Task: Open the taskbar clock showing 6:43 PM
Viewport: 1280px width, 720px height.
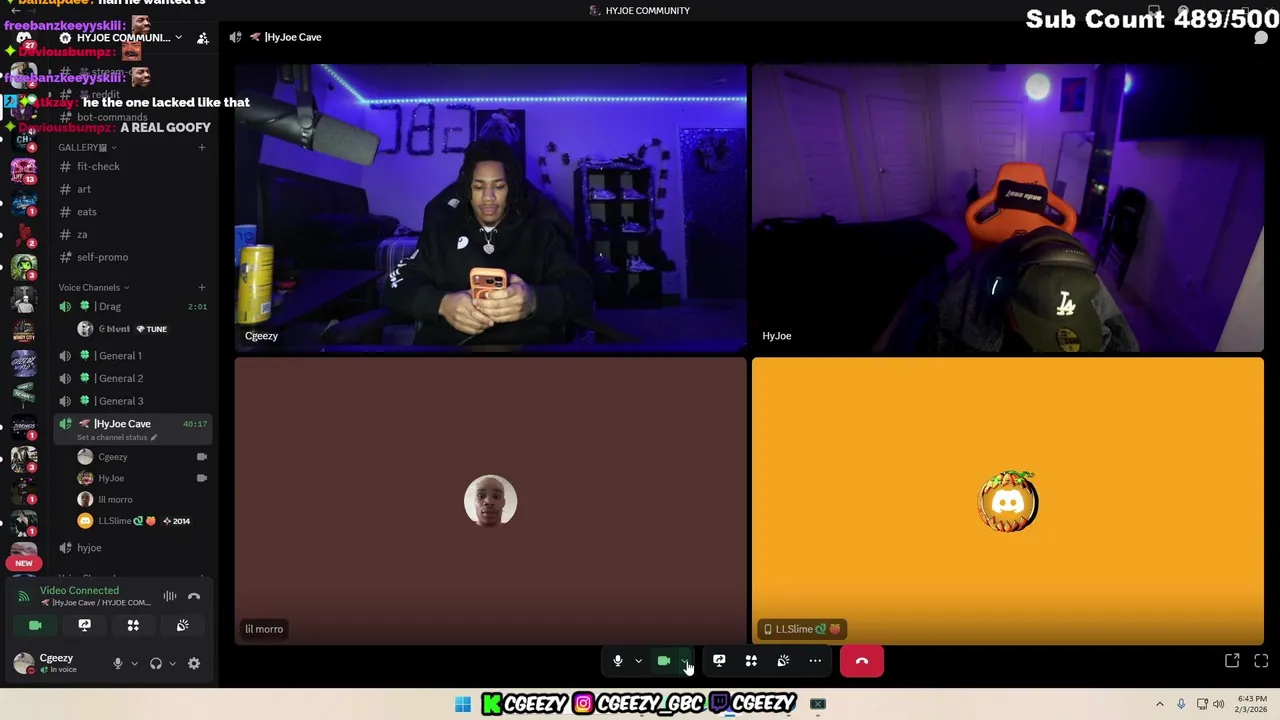Action: click(x=1252, y=704)
